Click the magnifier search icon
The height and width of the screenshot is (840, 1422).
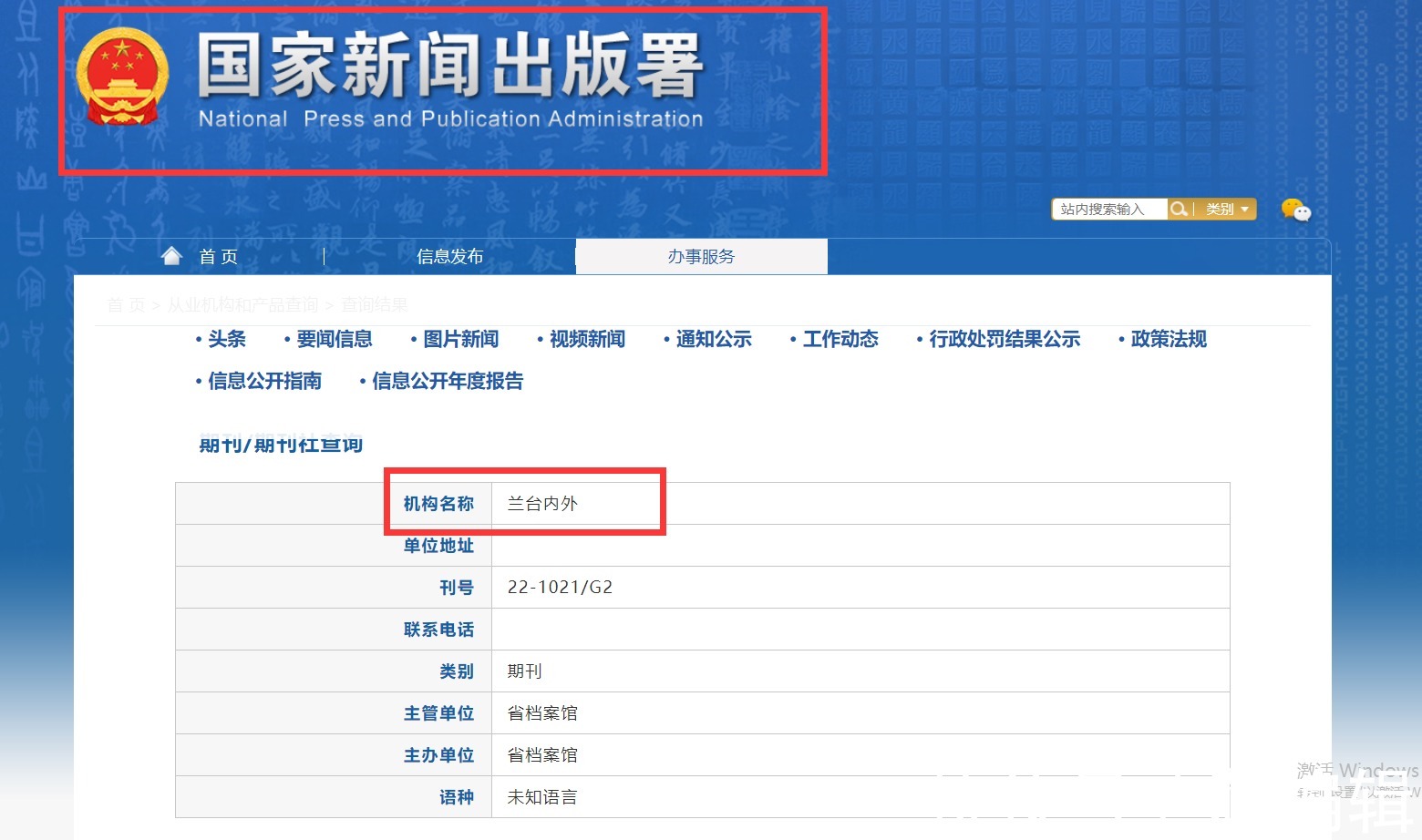pyautogui.click(x=1179, y=210)
